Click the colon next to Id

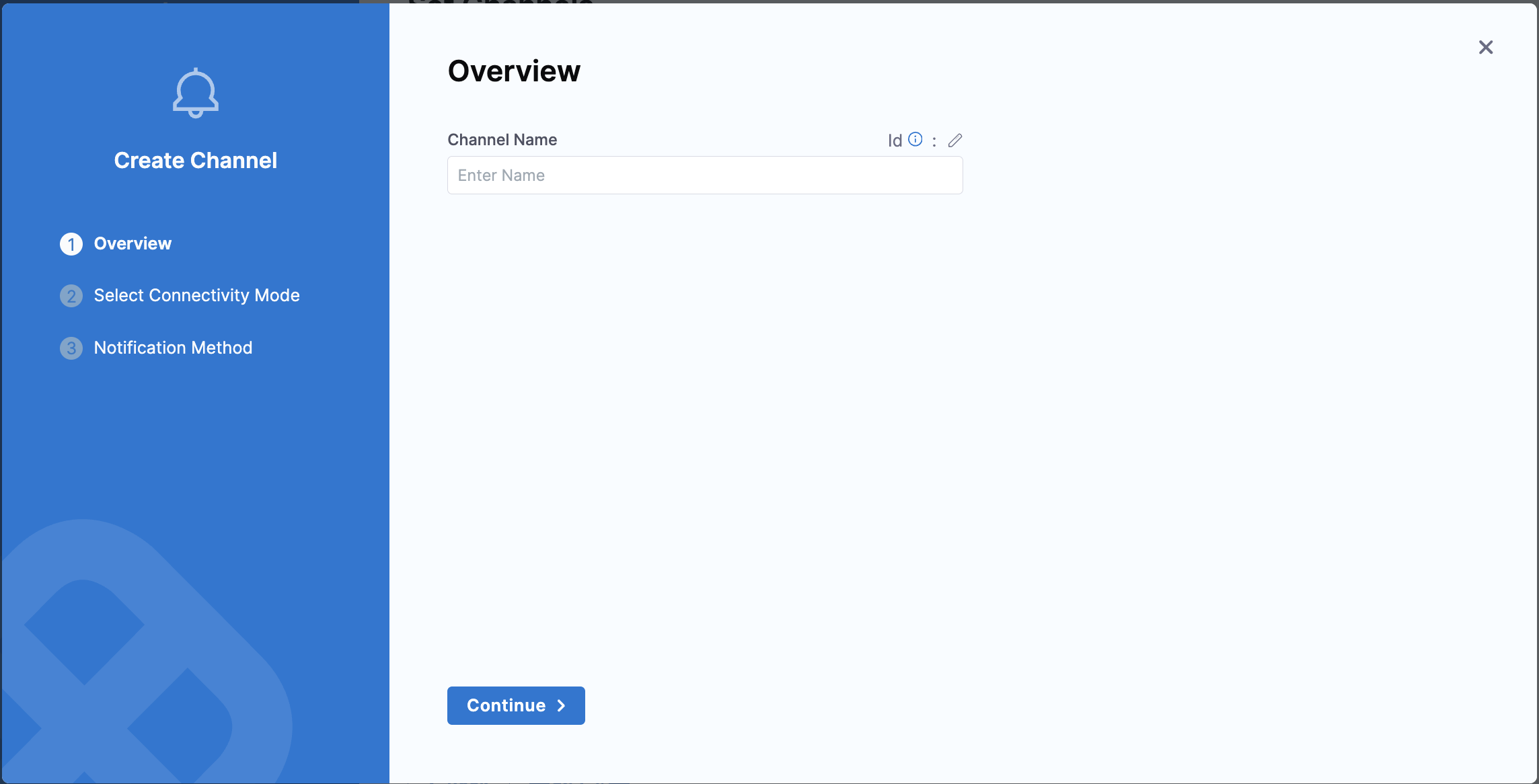934,141
